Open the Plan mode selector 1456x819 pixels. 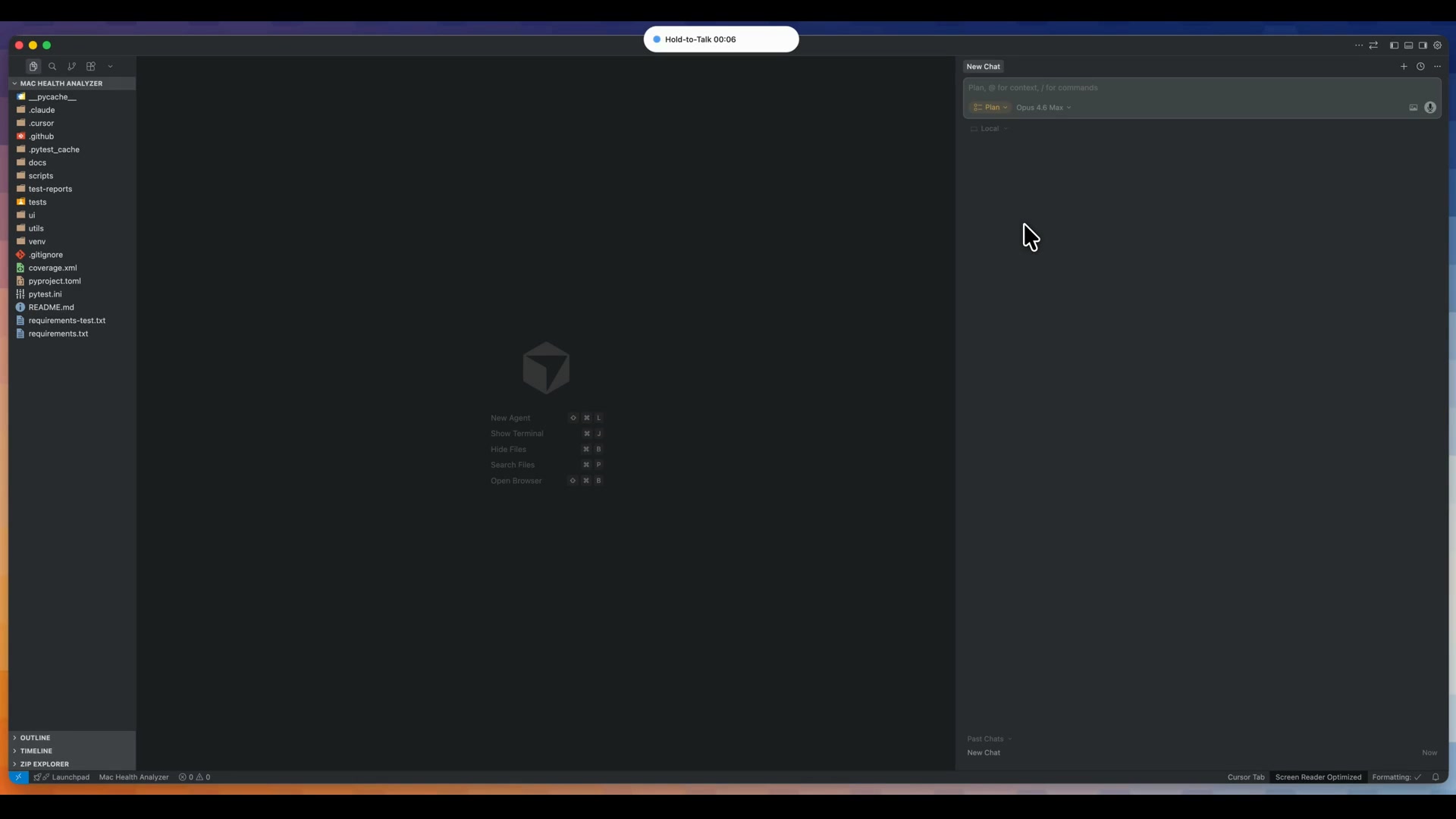click(990, 107)
